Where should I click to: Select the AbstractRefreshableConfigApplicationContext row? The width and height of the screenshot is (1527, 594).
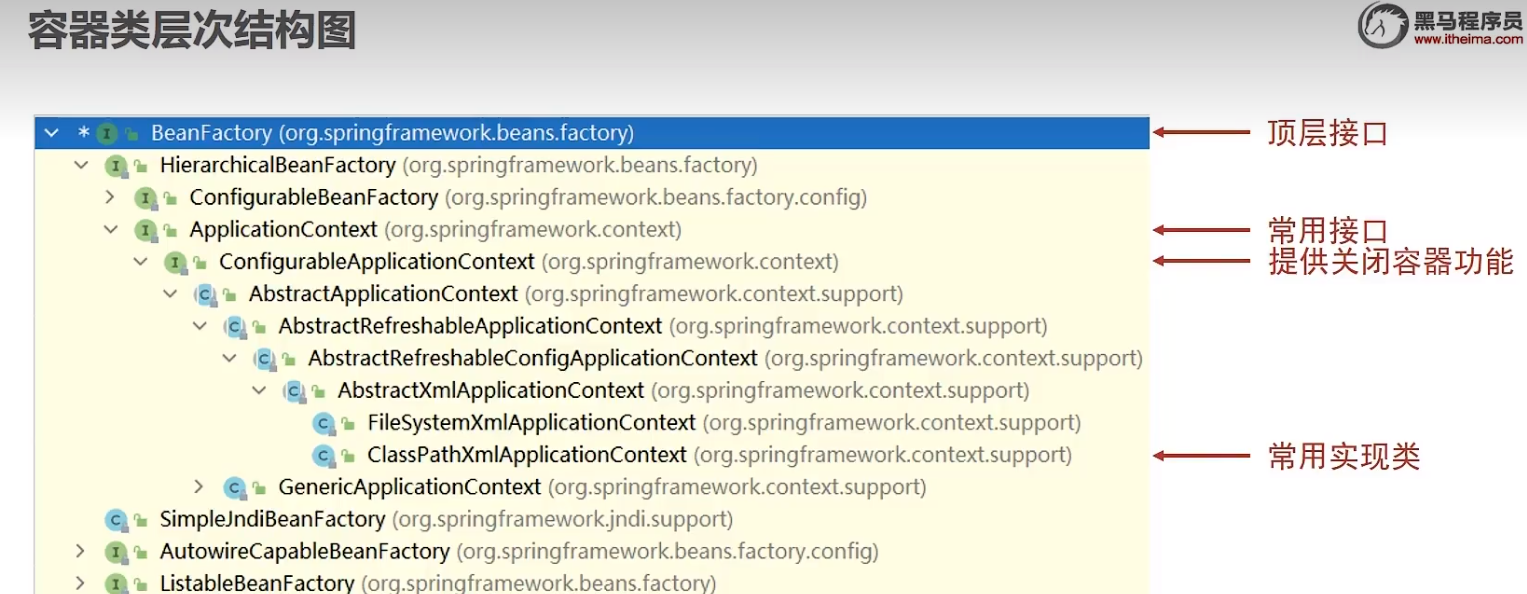tap(532, 358)
